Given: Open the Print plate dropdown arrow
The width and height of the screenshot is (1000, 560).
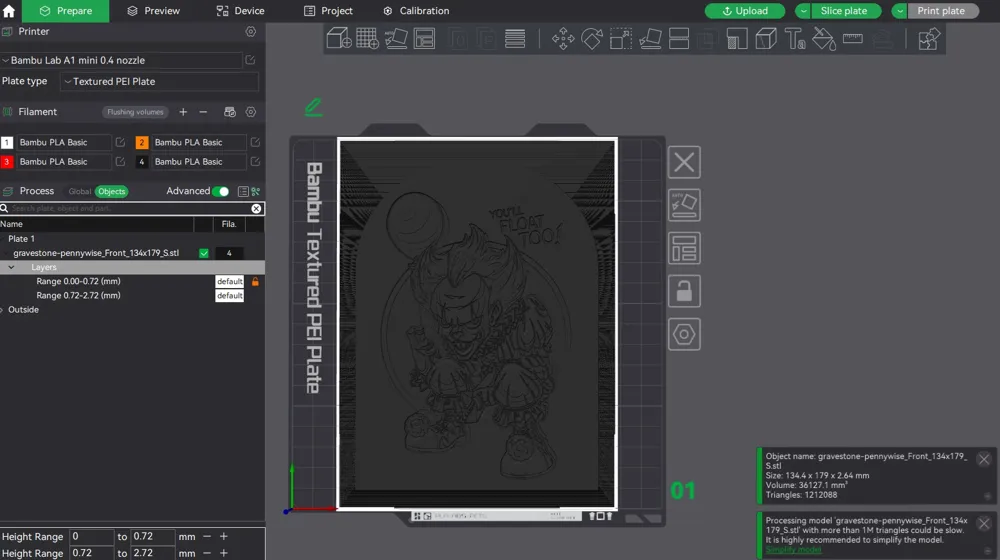Looking at the screenshot, I should pyautogui.click(x=900, y=11).
